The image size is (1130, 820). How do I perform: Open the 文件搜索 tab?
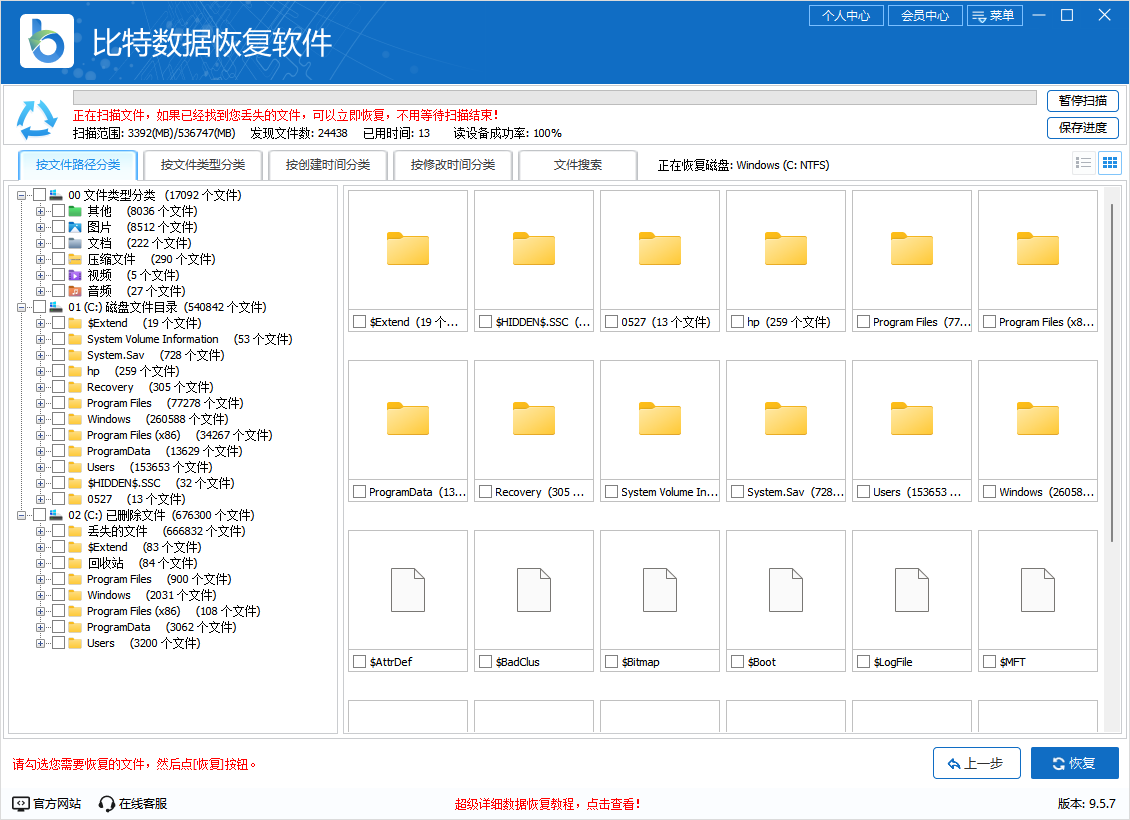[x=577, y=165]
